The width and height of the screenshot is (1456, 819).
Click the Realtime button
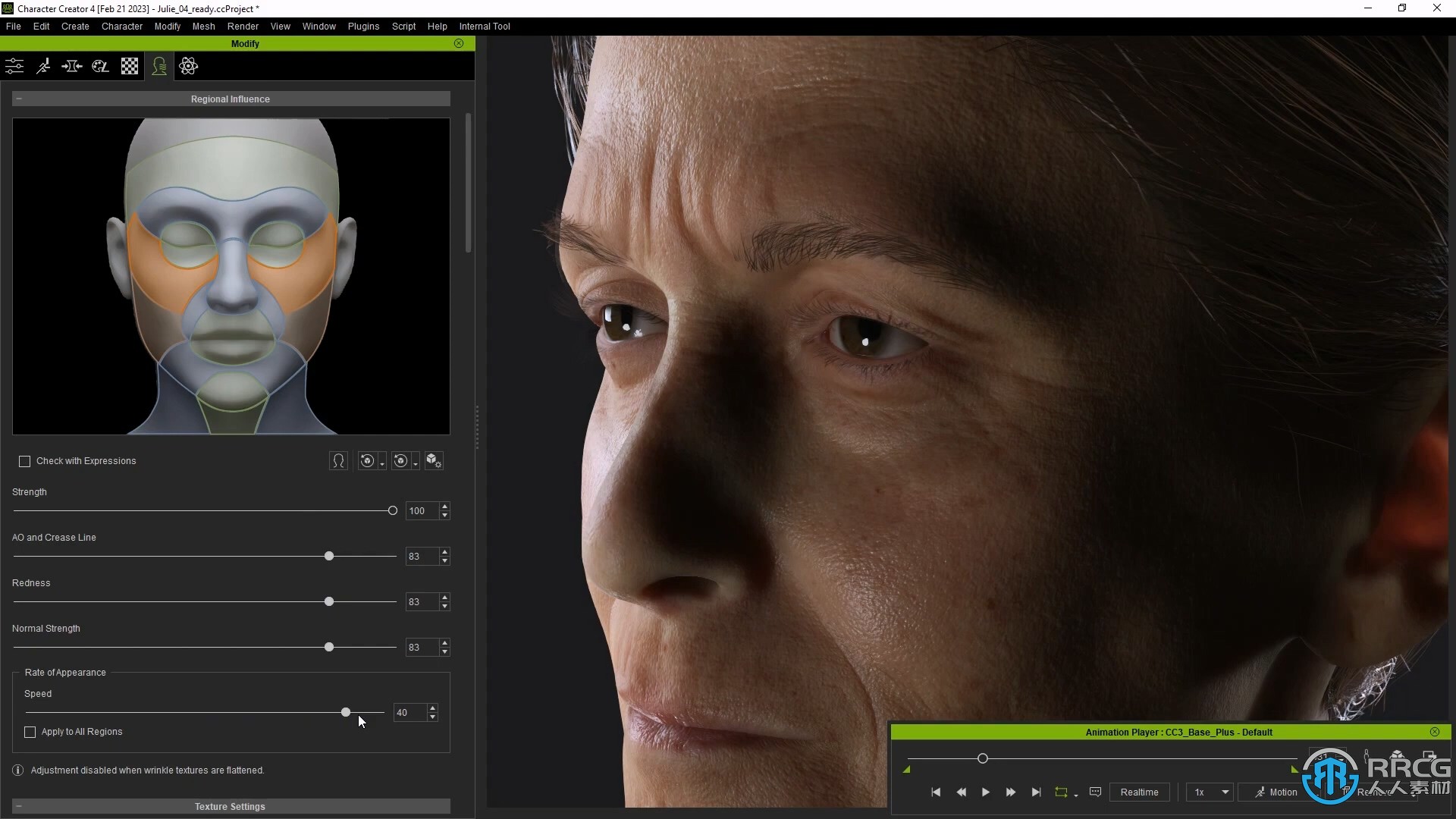(x=1139, y=792)
